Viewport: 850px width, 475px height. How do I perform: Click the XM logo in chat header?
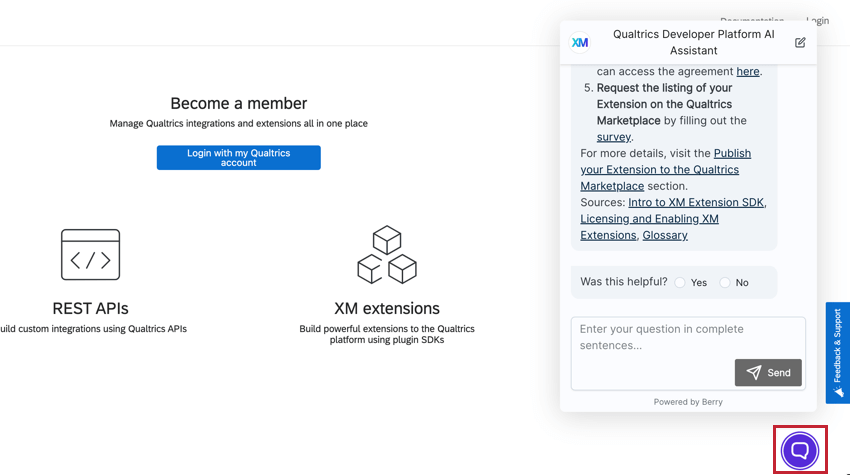point(580,42)
